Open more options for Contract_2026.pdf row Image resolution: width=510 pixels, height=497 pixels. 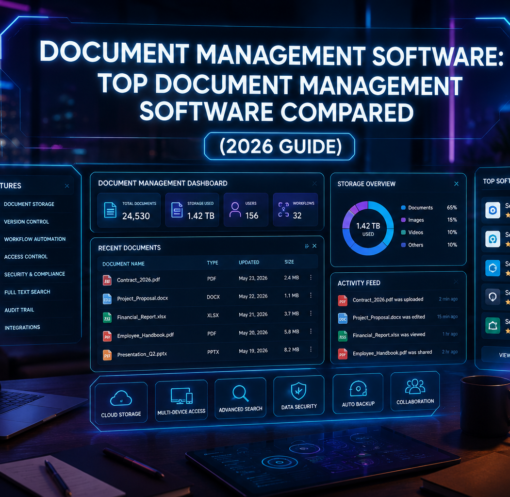coord(311,277)
